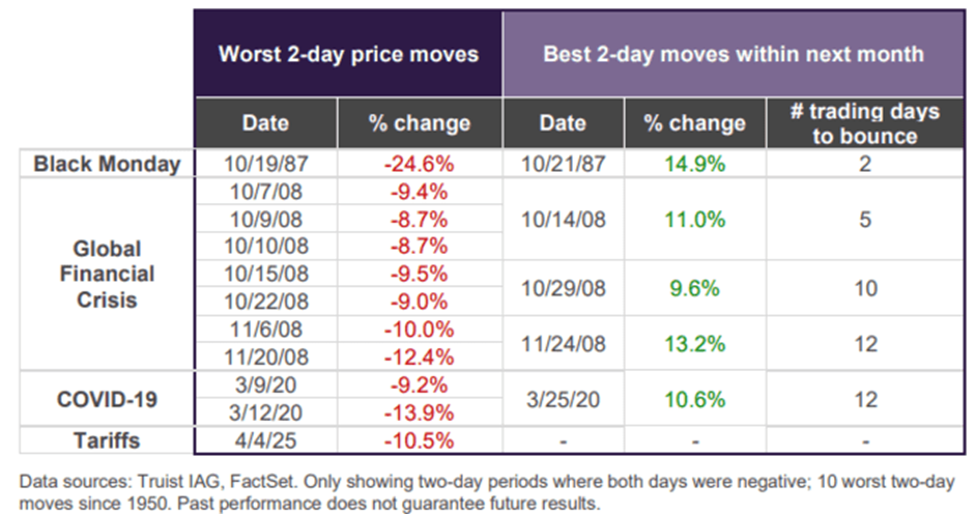Select the 10/29/08 date cell

(x=562, y=288)
